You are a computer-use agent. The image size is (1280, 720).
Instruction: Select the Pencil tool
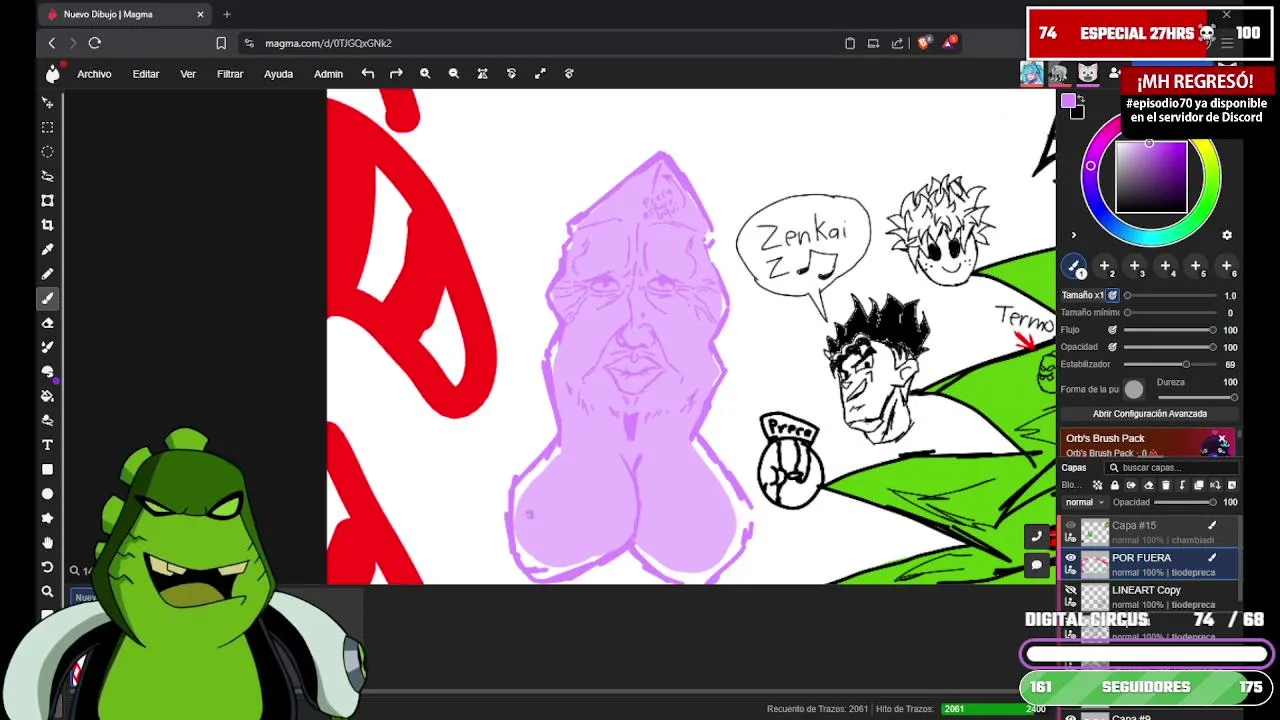click(x=47, y=274)
